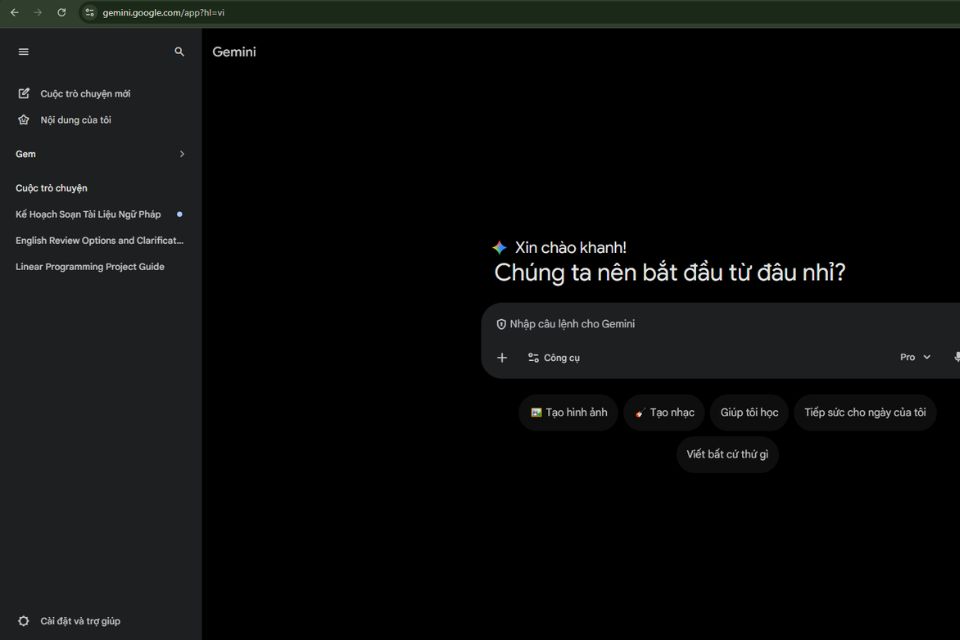Click the new chat pencil icon
The height and width of the screenshot is (640, 960).
tap(24, 94)
